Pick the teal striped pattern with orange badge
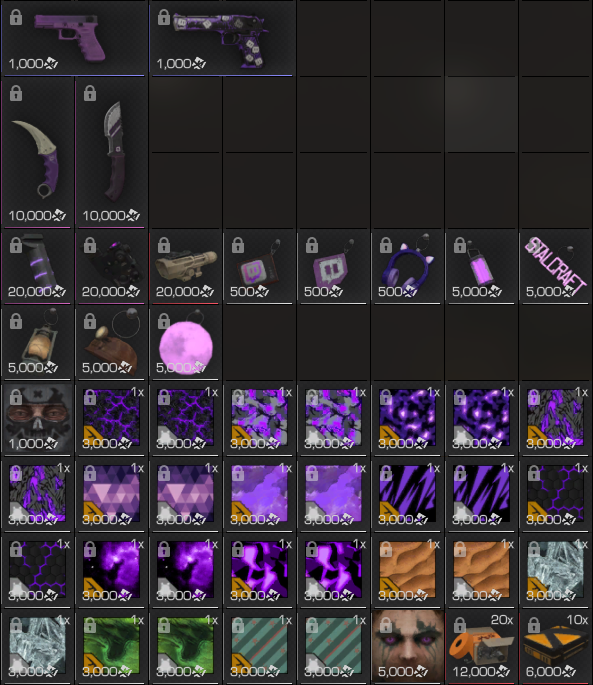 pyautogui.click(x=259, y=646)
